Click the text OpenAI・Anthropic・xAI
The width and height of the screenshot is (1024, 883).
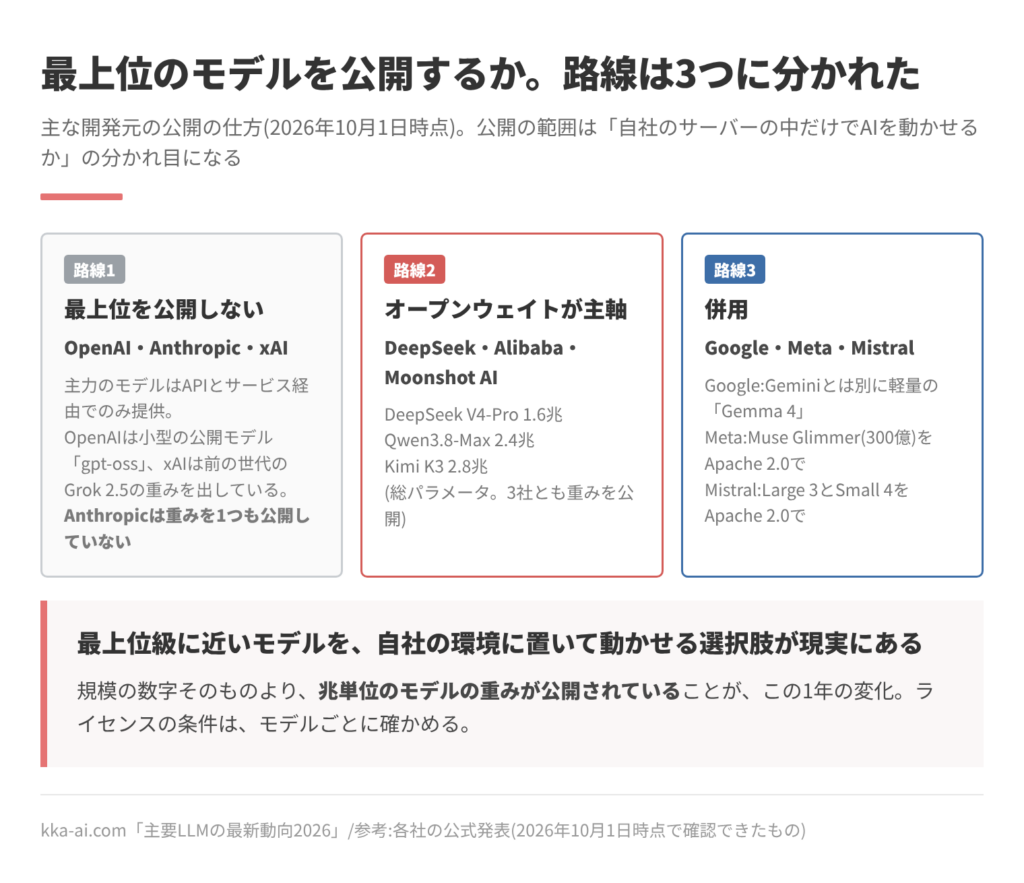(176, 347)
